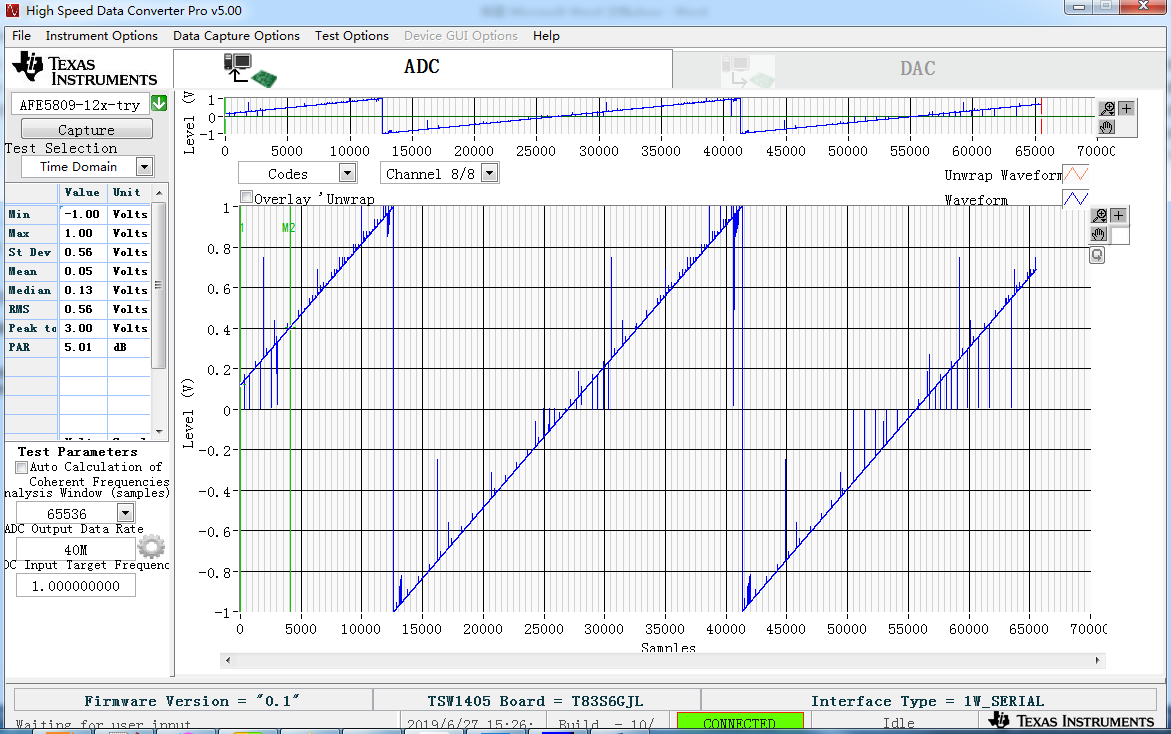Click the 1.000000000 input target frequency field
This screenshot has height=734, width=1171.
(x=75, y=586)
